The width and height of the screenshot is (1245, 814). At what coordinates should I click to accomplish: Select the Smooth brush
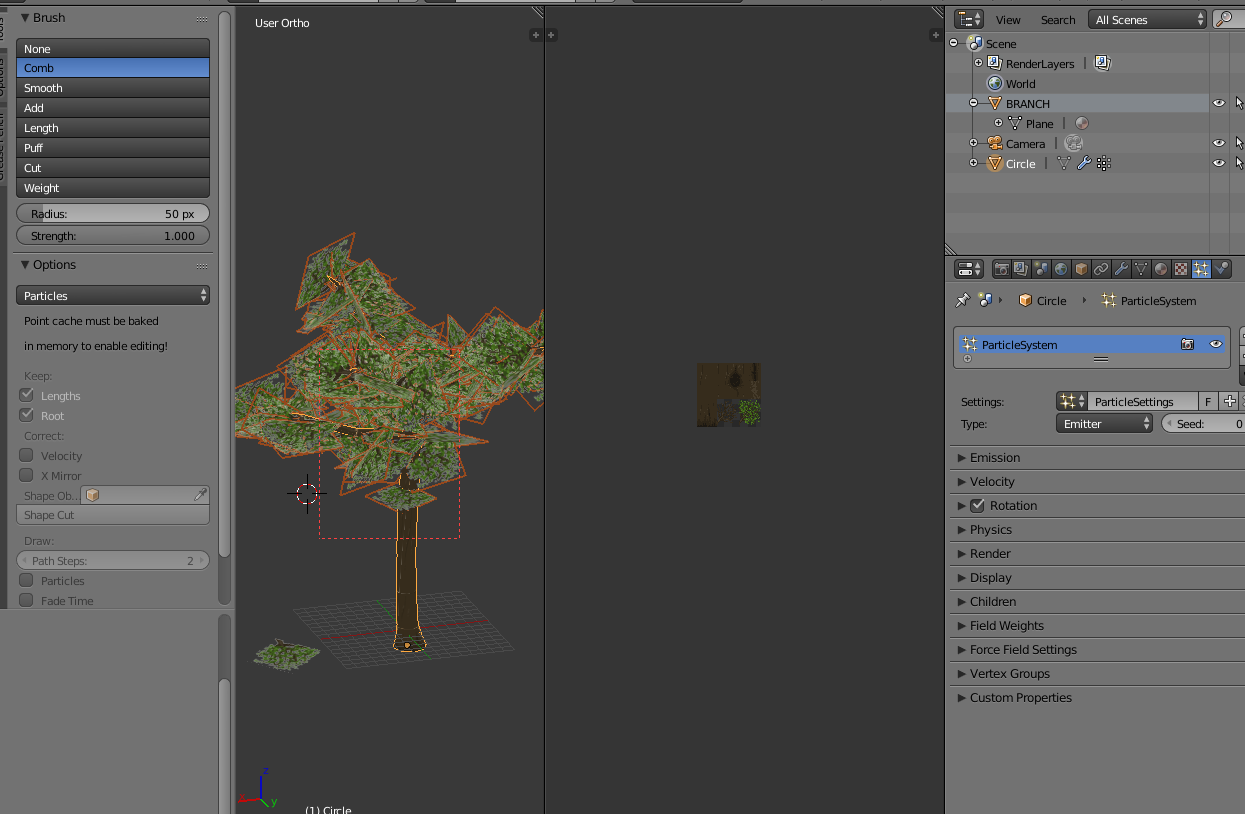[x=113, y=88]
